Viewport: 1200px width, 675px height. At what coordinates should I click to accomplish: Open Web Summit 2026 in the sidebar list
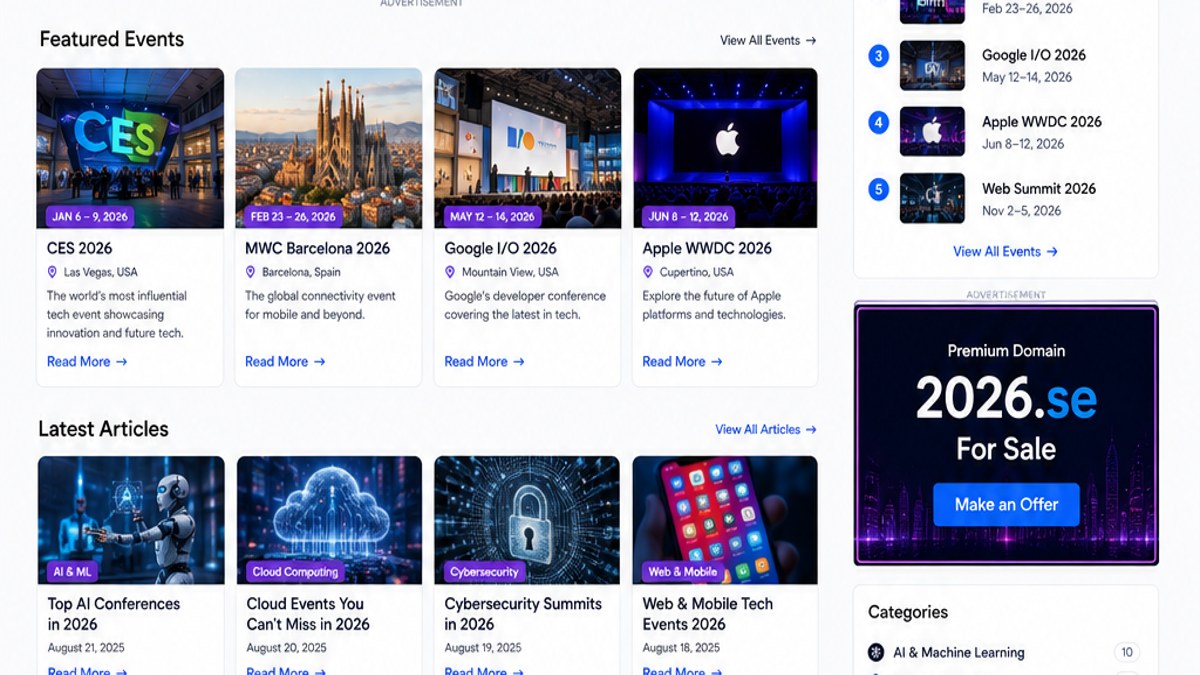(1038, 188)
